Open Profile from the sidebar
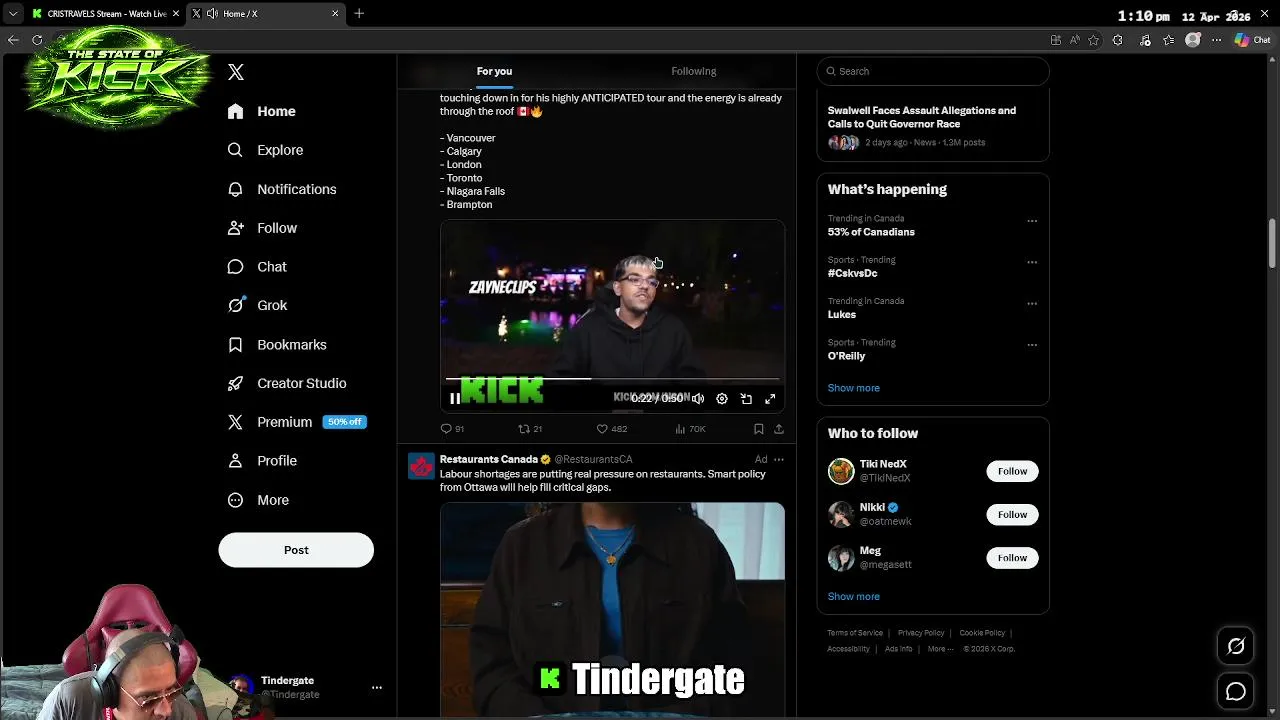The height and width of the screenshot is (720, 1280). [x=263, y=461]
